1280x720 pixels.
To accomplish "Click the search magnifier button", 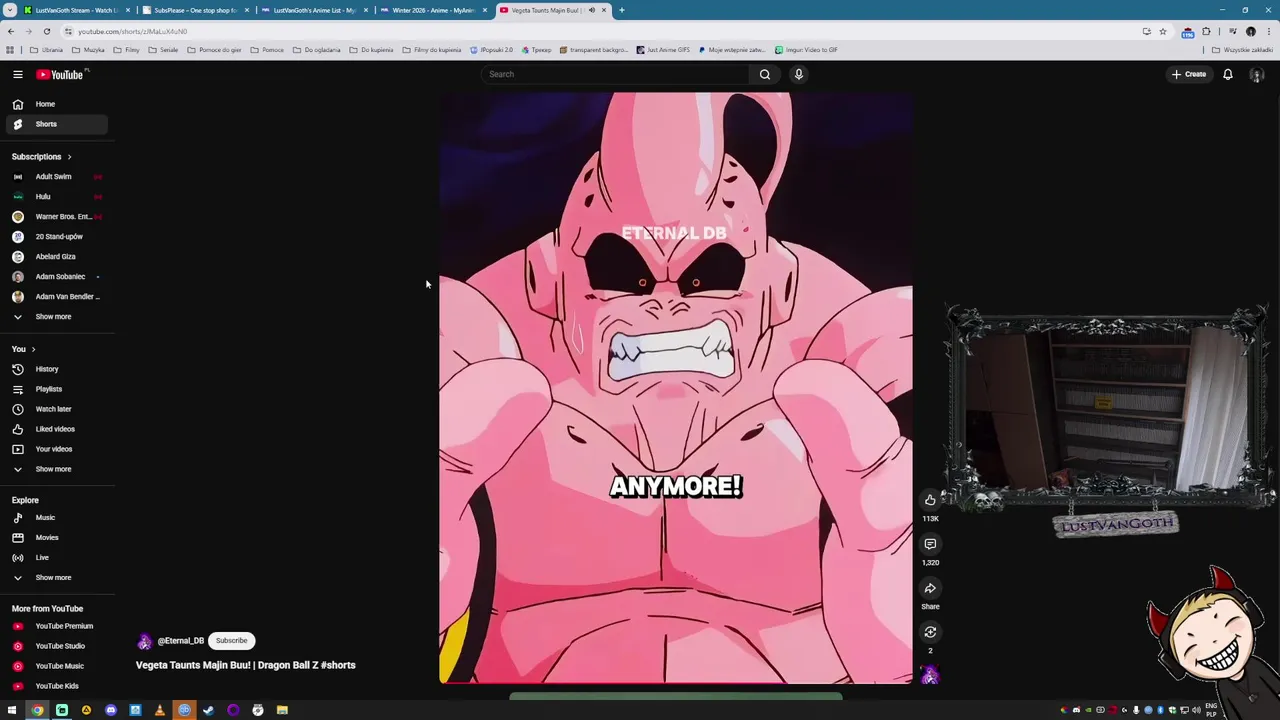I will pyautogui.click(x=765, y=74).
